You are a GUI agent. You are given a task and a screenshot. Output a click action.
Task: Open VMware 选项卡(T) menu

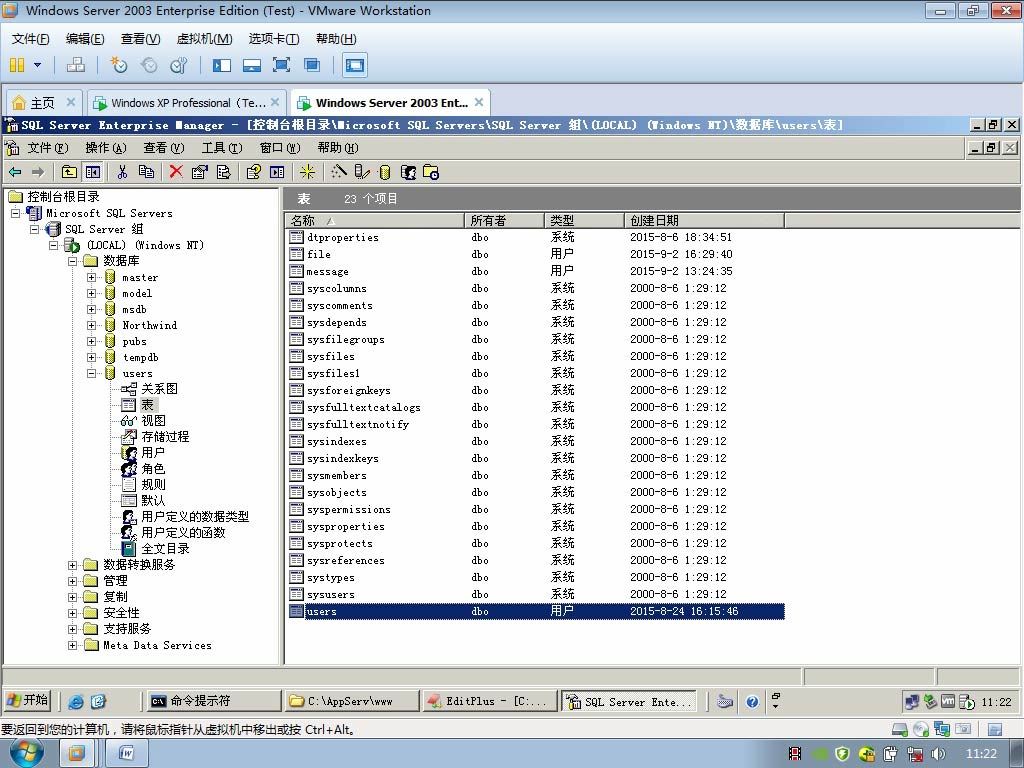click(274, 39)
